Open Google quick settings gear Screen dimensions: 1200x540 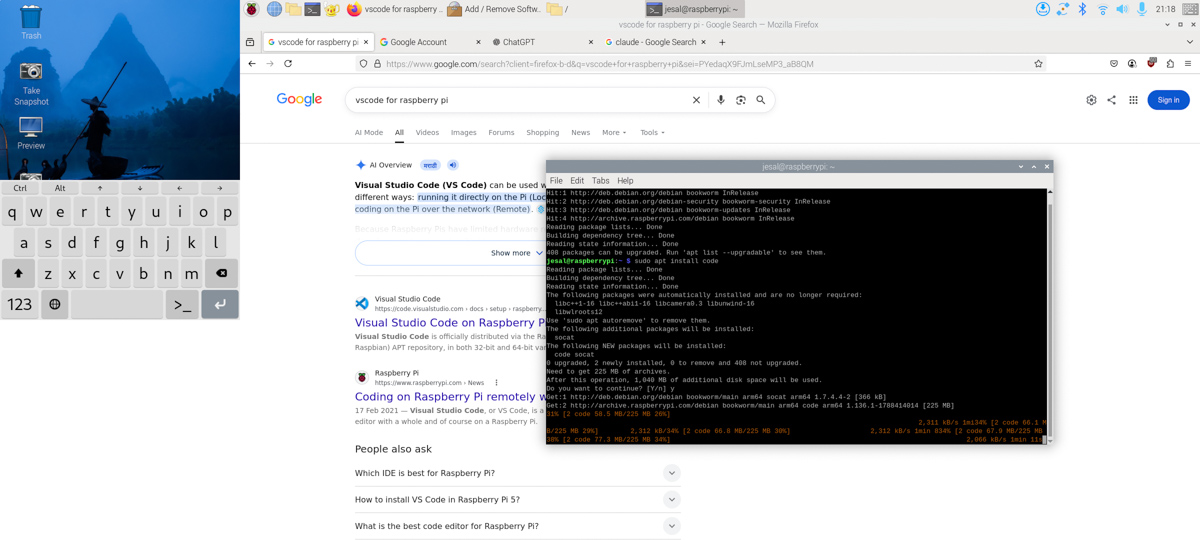1091,100
